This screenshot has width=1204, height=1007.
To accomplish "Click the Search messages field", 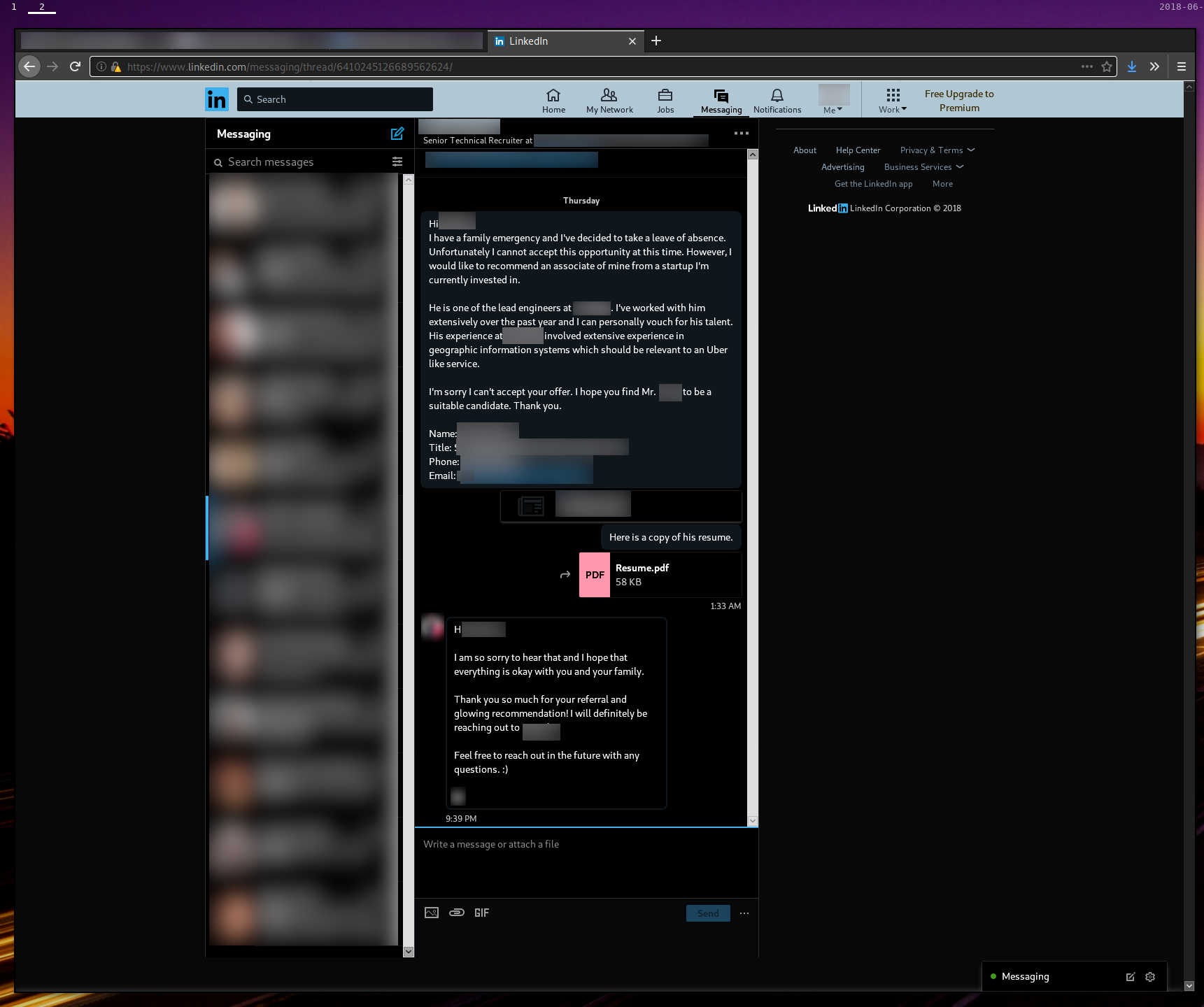I will (x=301, y=162).
